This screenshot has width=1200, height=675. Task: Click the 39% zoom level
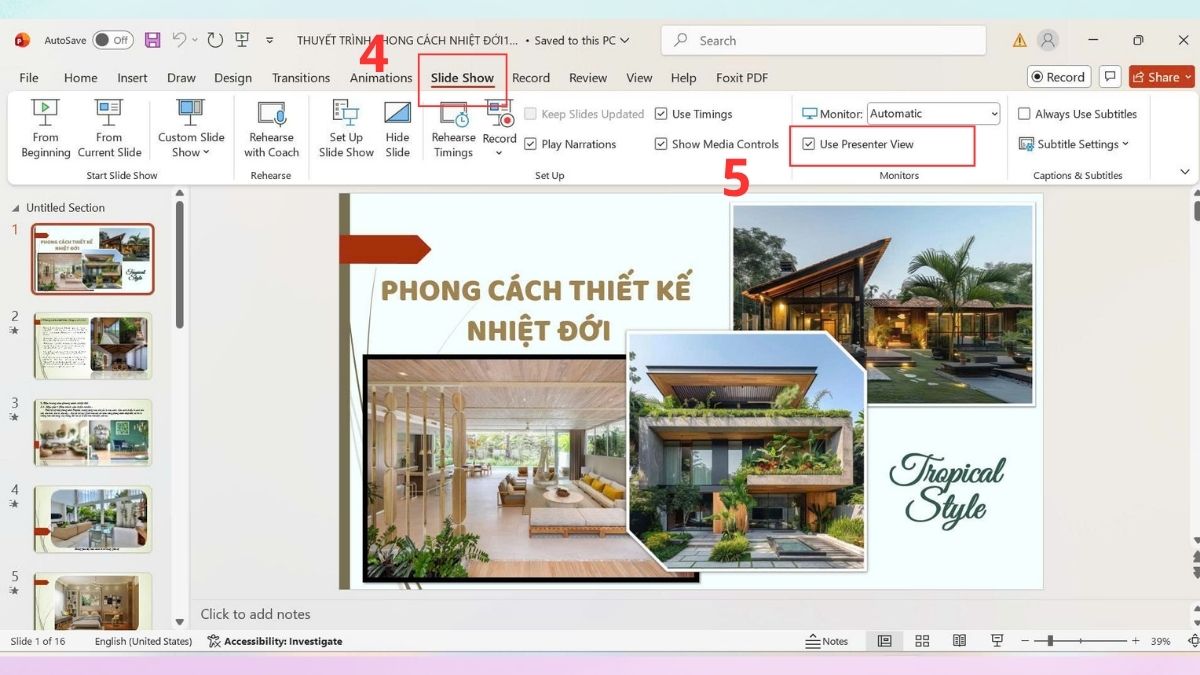point(1161,641)
